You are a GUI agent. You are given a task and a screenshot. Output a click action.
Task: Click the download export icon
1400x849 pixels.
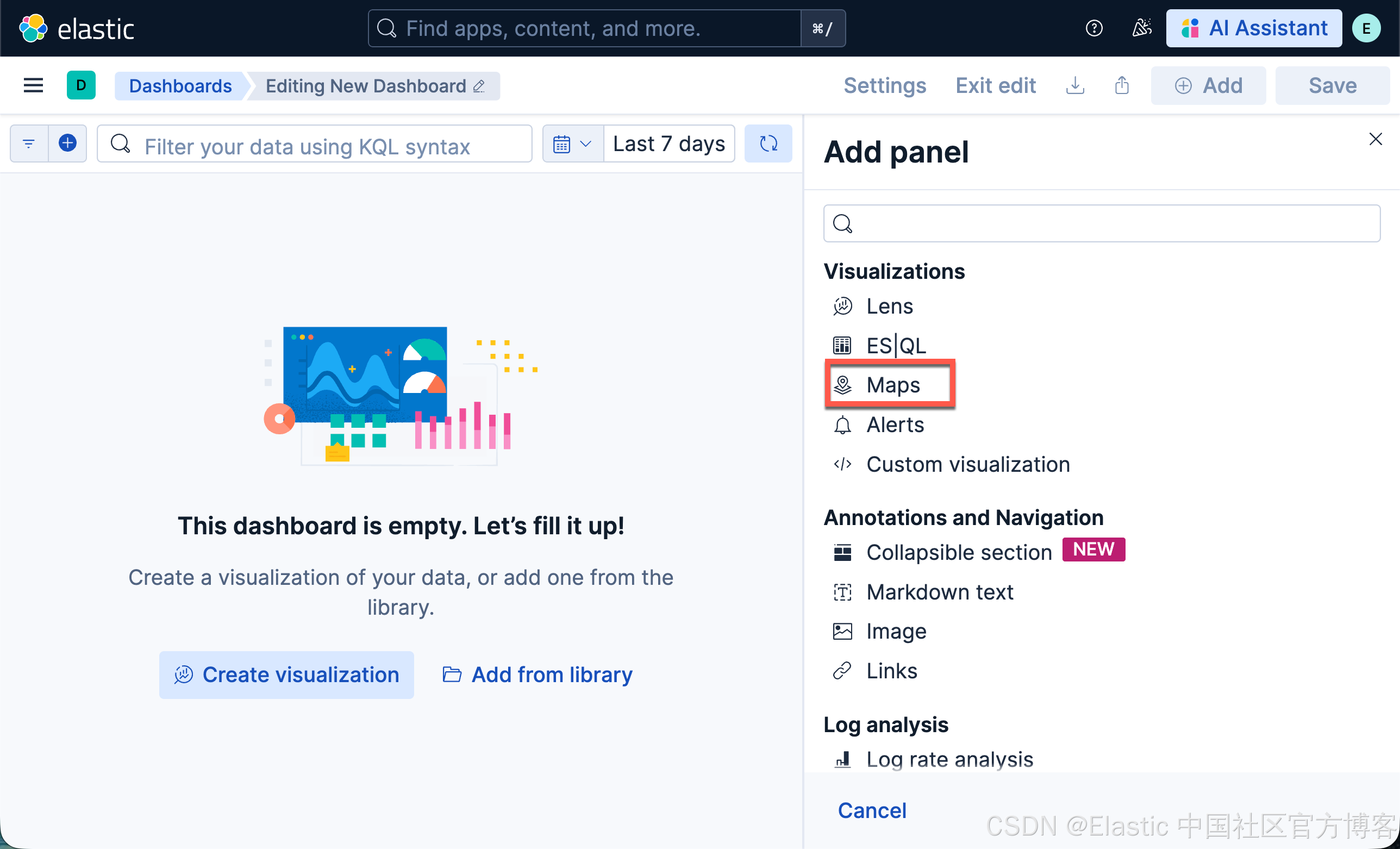1075,85
